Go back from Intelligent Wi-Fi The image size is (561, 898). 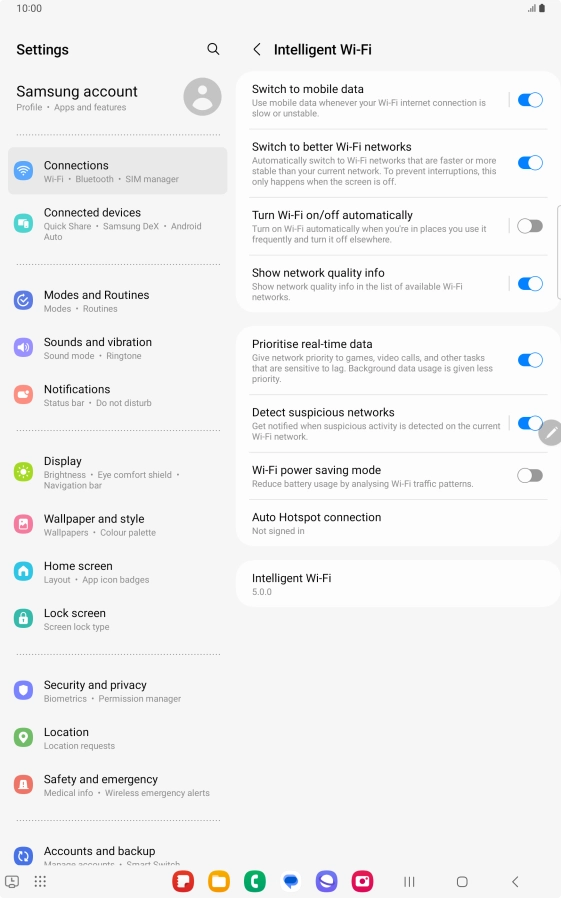[257, 50]
